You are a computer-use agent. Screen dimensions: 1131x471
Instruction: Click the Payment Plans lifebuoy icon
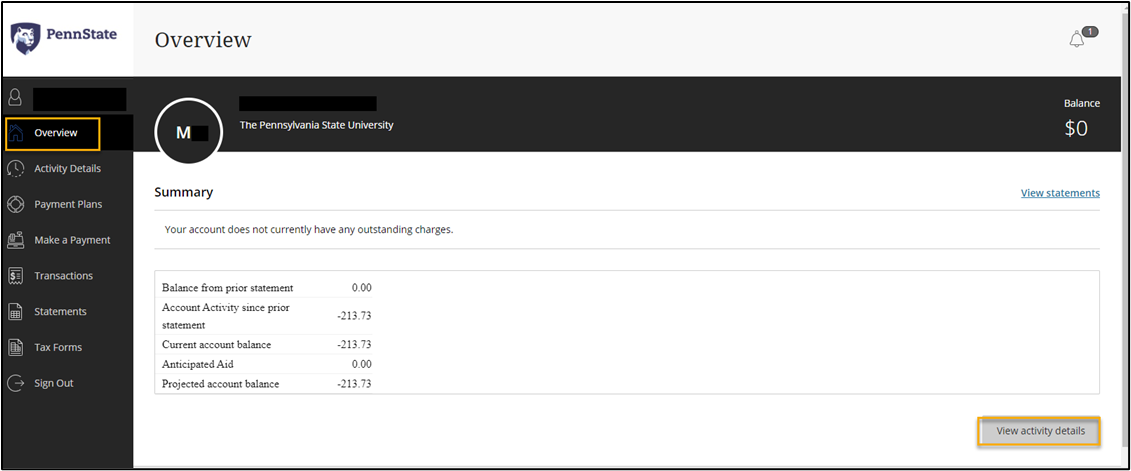16,205
